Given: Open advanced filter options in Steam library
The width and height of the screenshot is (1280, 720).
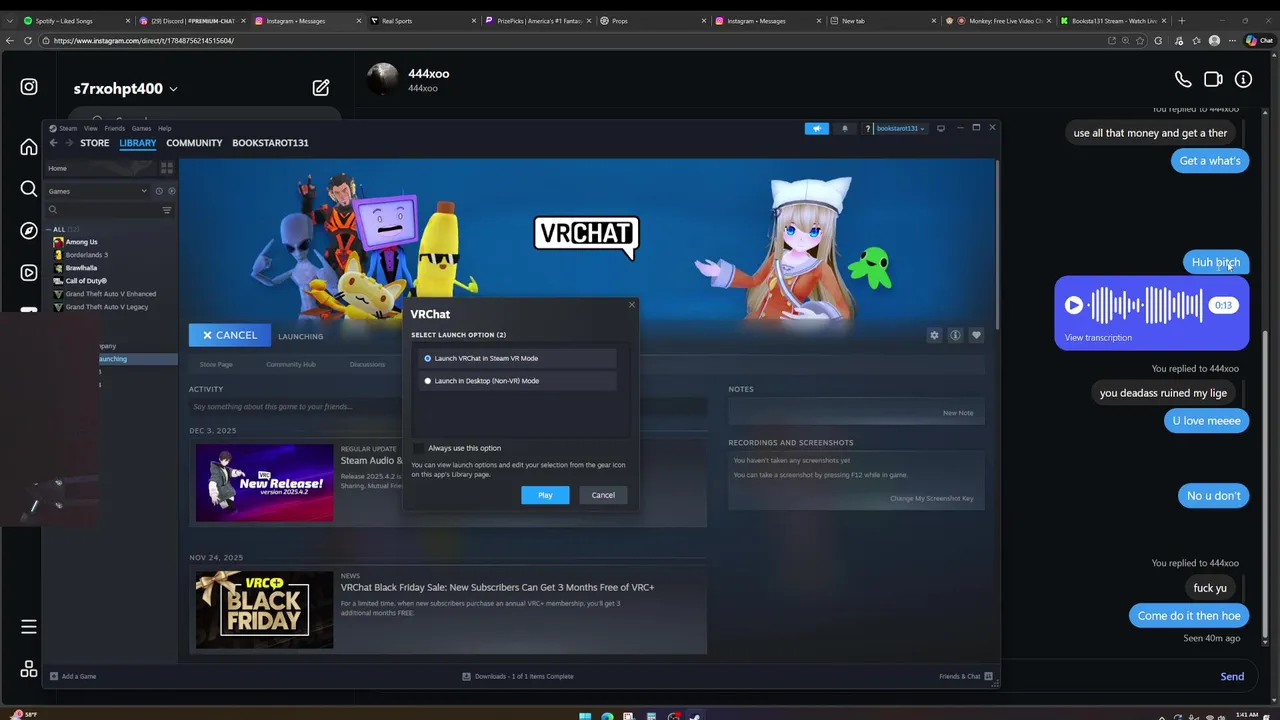Looking at the screenshot, I should point(167,210).
